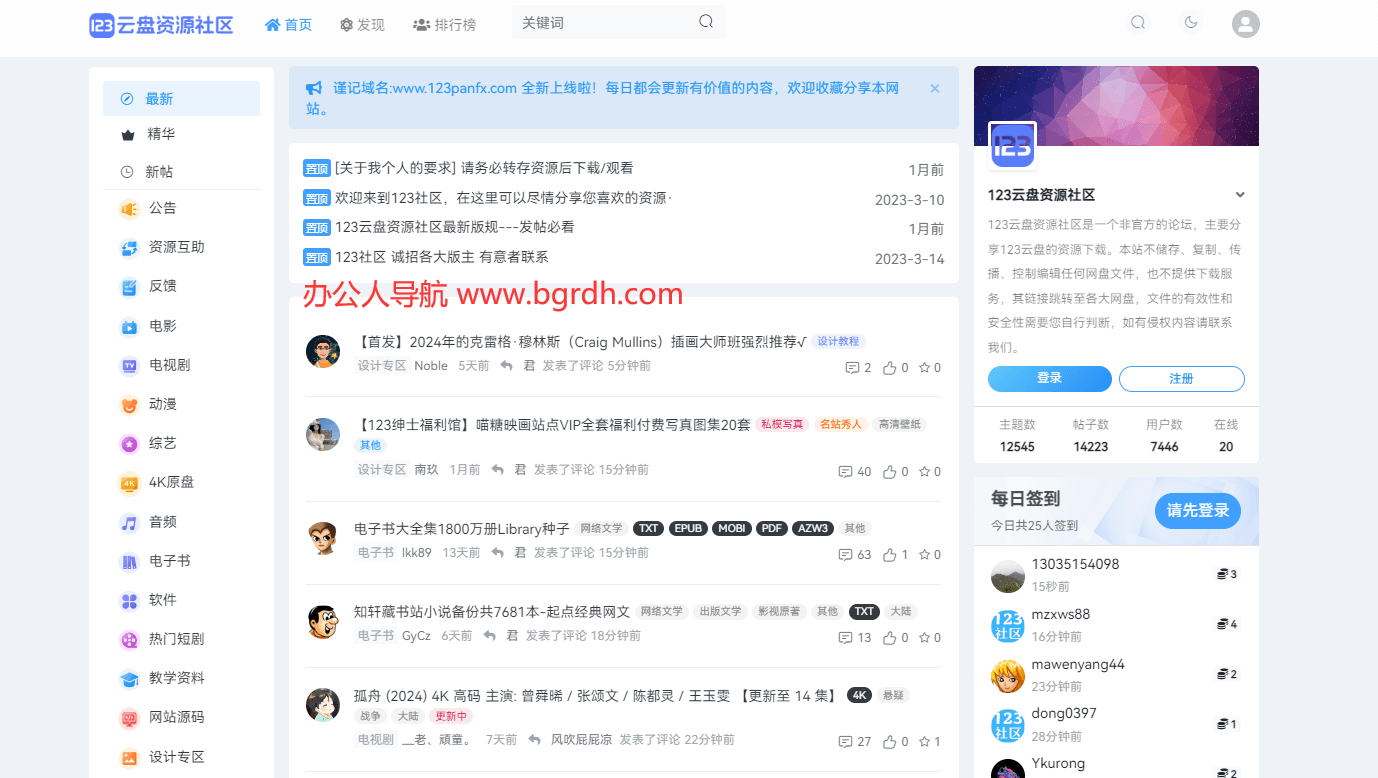Expand the 123云盘资源社区 chevron
This screenshot has height=778, width=1378.
(1240, 195)
